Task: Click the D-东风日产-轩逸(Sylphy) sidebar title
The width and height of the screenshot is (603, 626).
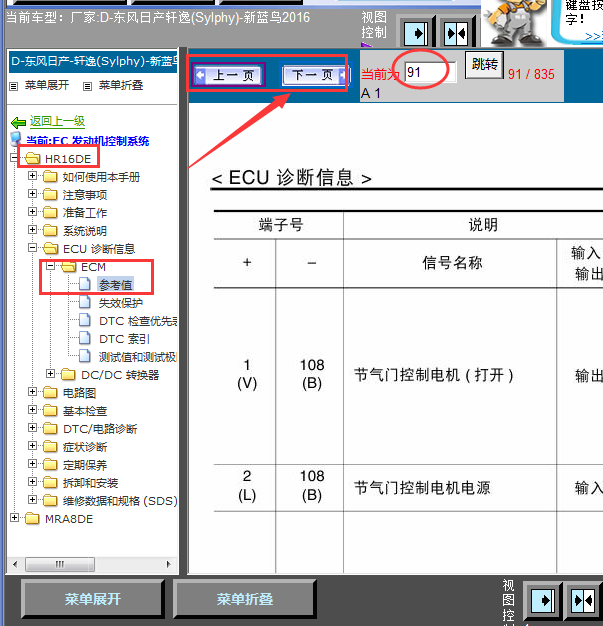Action: pyautogui.click(x=93, y=61)
